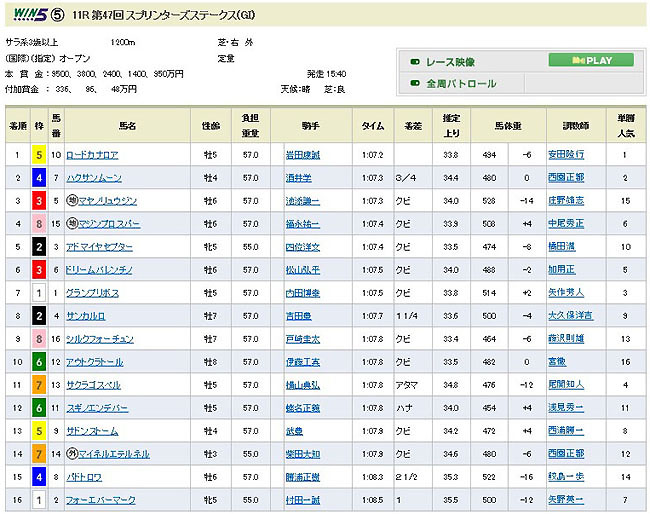
Task: Click the タイム column header
Action: pyautogui.click(x=372, y=126)
